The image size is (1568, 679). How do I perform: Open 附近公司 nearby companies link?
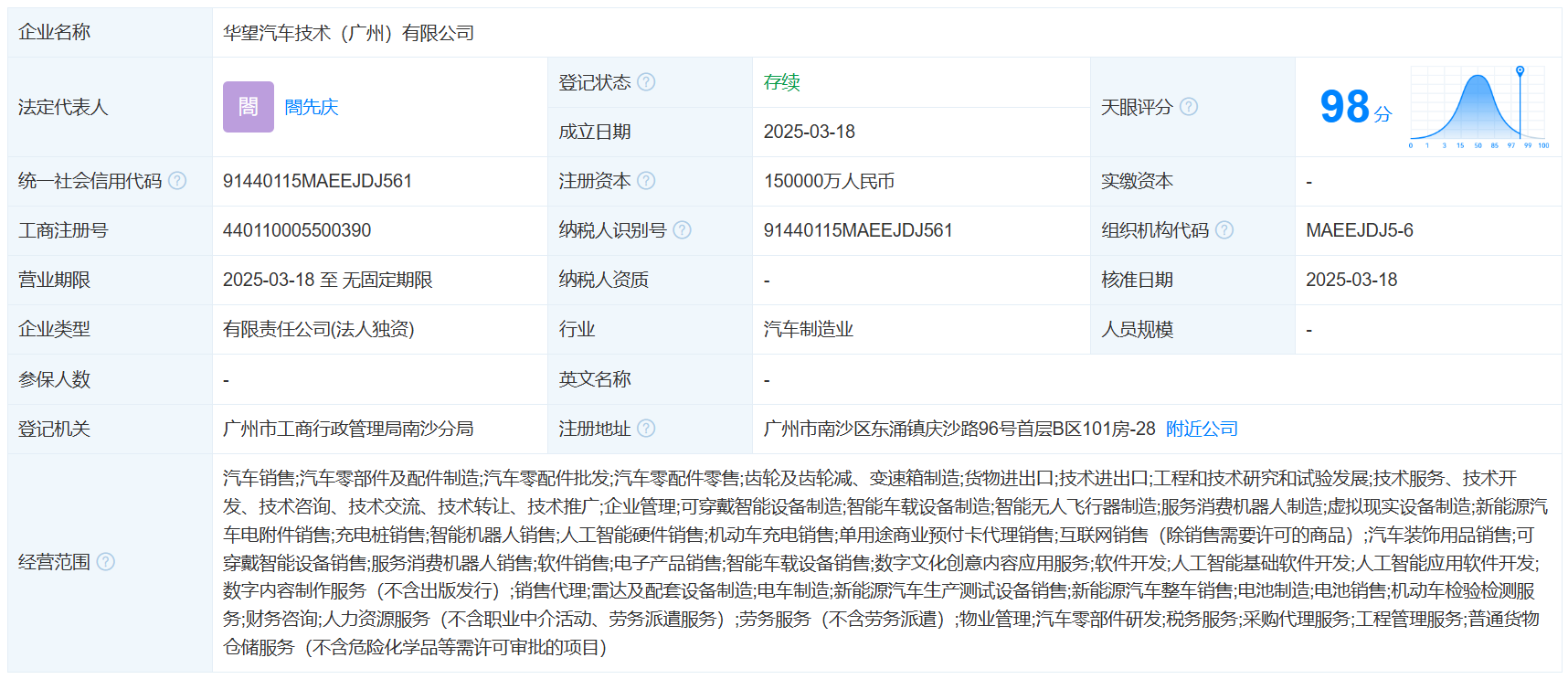(1202, 429)
